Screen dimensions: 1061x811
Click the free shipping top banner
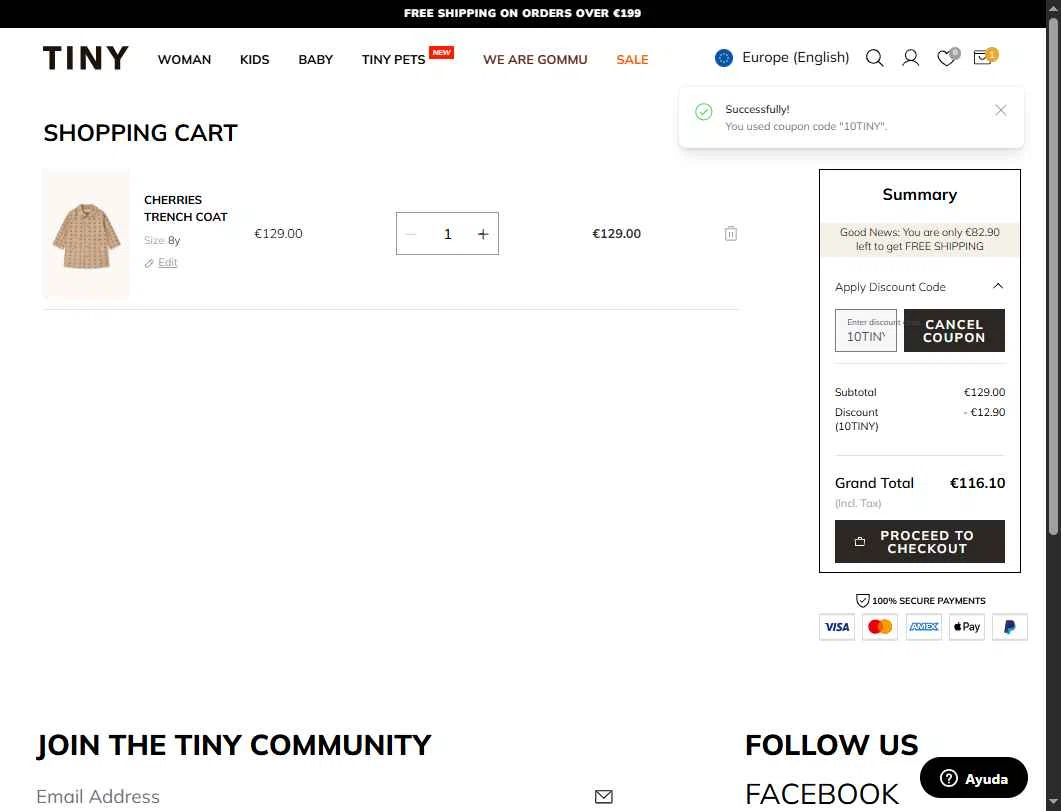[x=522, y=13]
